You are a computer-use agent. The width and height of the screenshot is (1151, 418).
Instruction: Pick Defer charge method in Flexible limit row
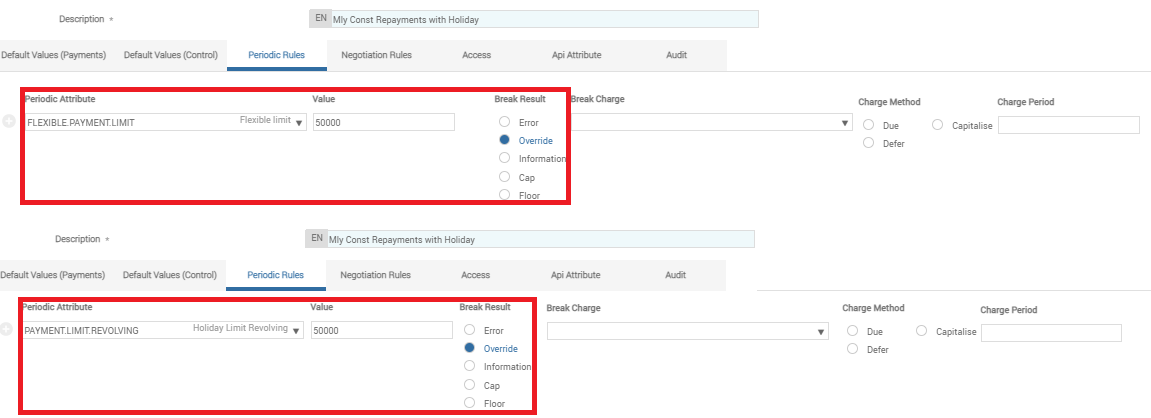tap(868, 143)
